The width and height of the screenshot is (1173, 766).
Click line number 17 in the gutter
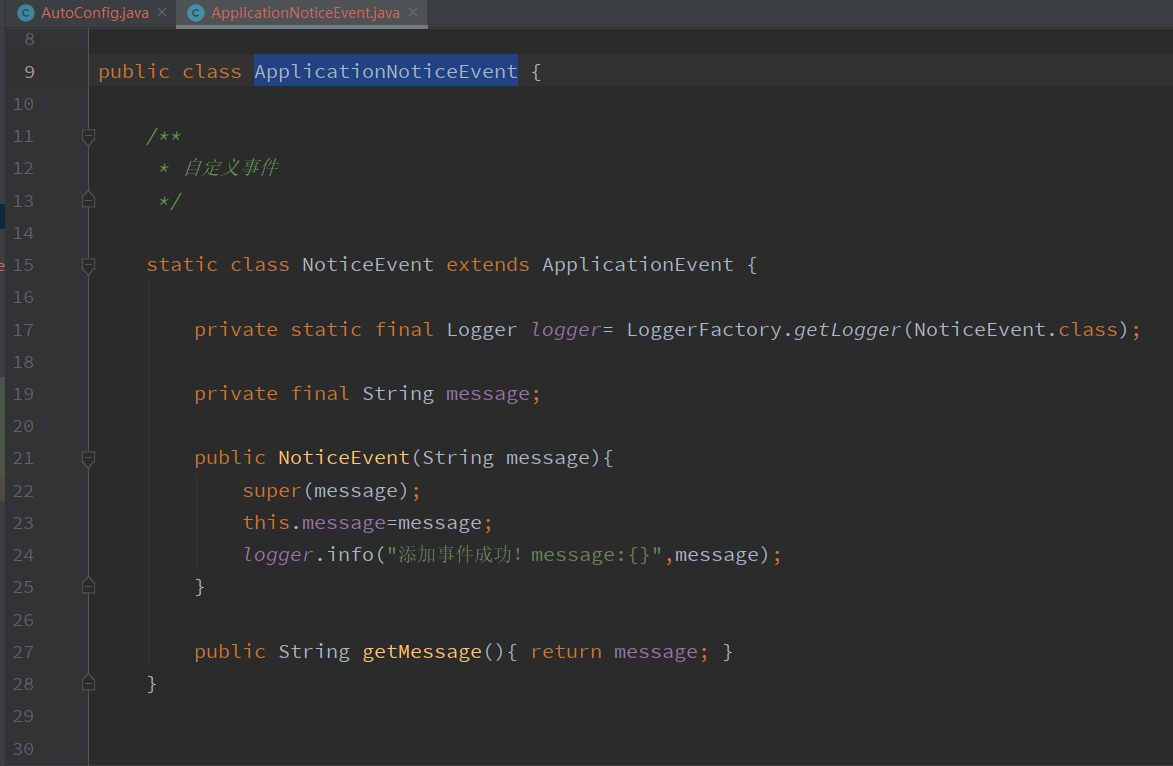click(23, 330)
